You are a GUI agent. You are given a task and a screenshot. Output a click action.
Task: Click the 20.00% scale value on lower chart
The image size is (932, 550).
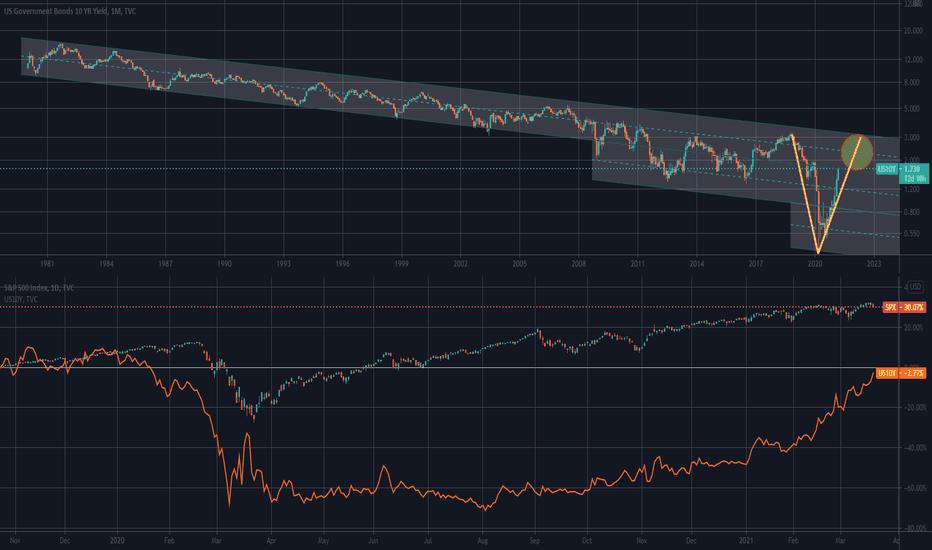coord(914,328)
